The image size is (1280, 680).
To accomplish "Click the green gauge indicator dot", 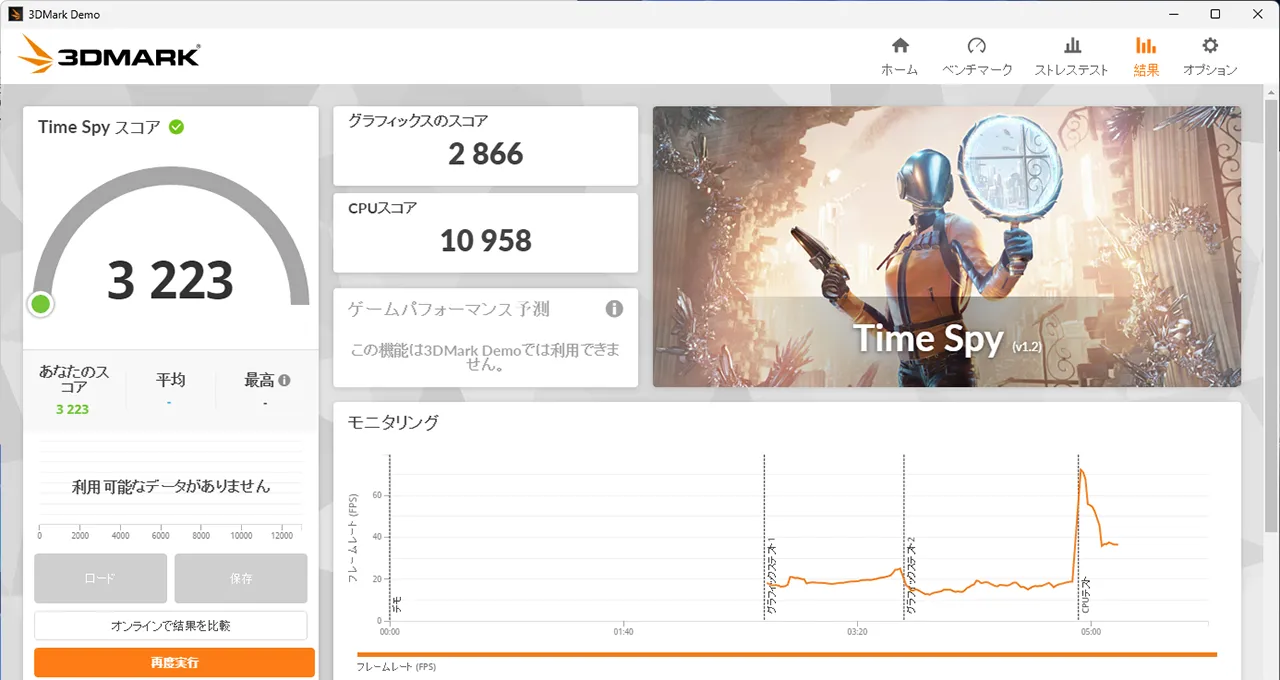I will click(x=41, y=304).
